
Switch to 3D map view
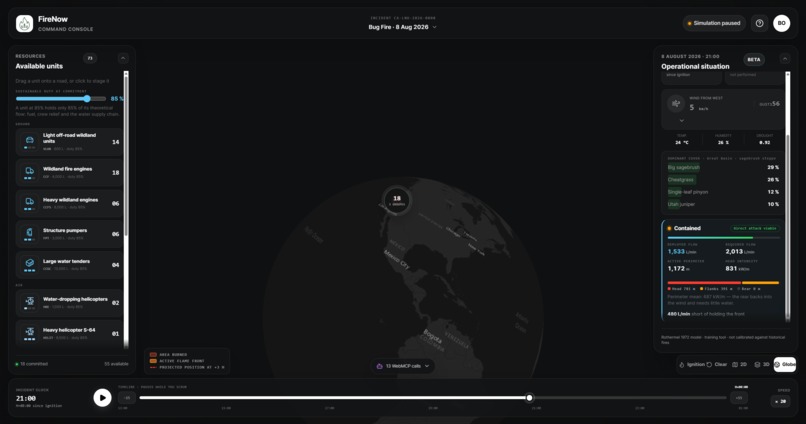762,364
